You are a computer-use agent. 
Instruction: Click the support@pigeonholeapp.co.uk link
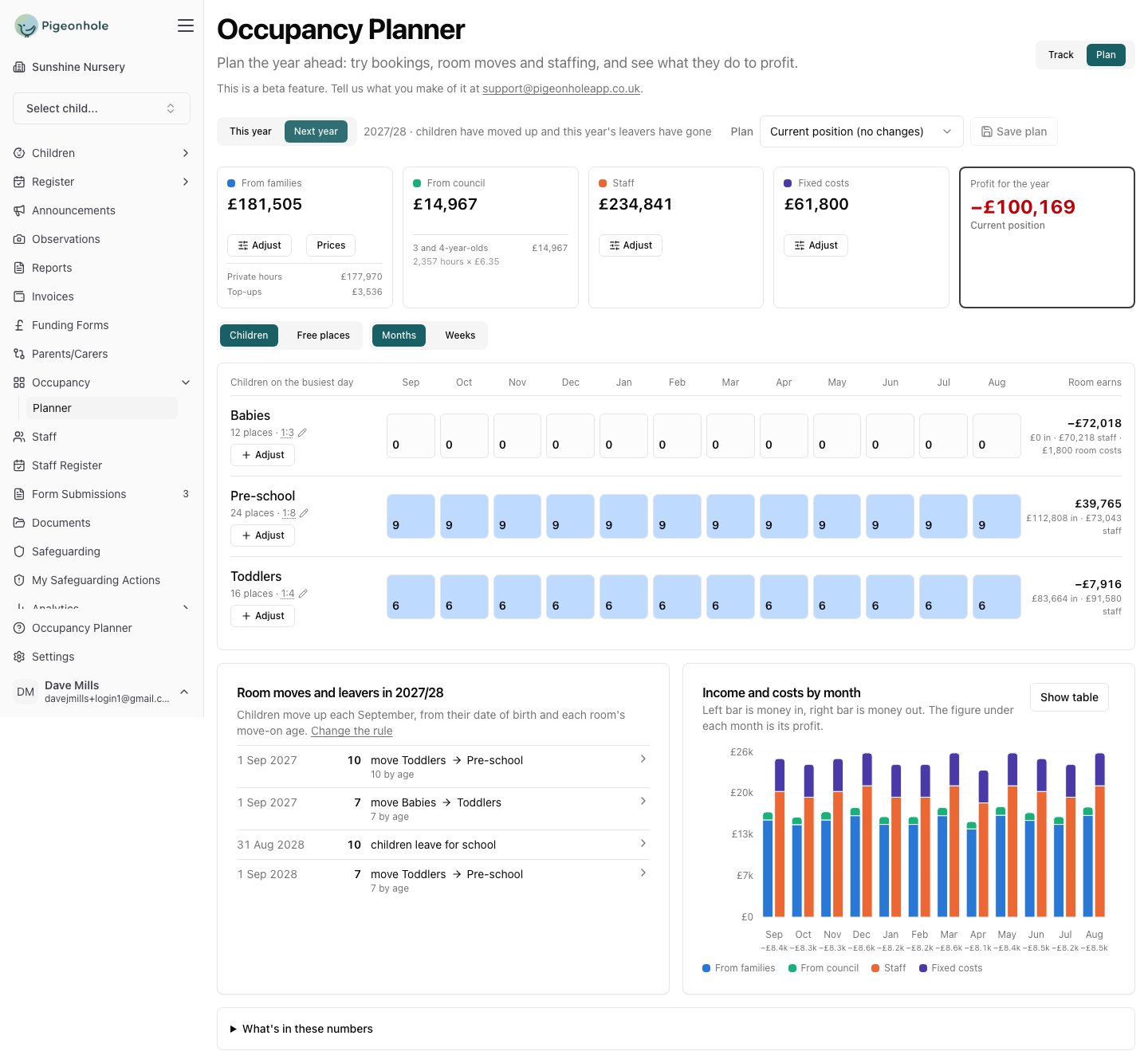(x=561, y=88)
